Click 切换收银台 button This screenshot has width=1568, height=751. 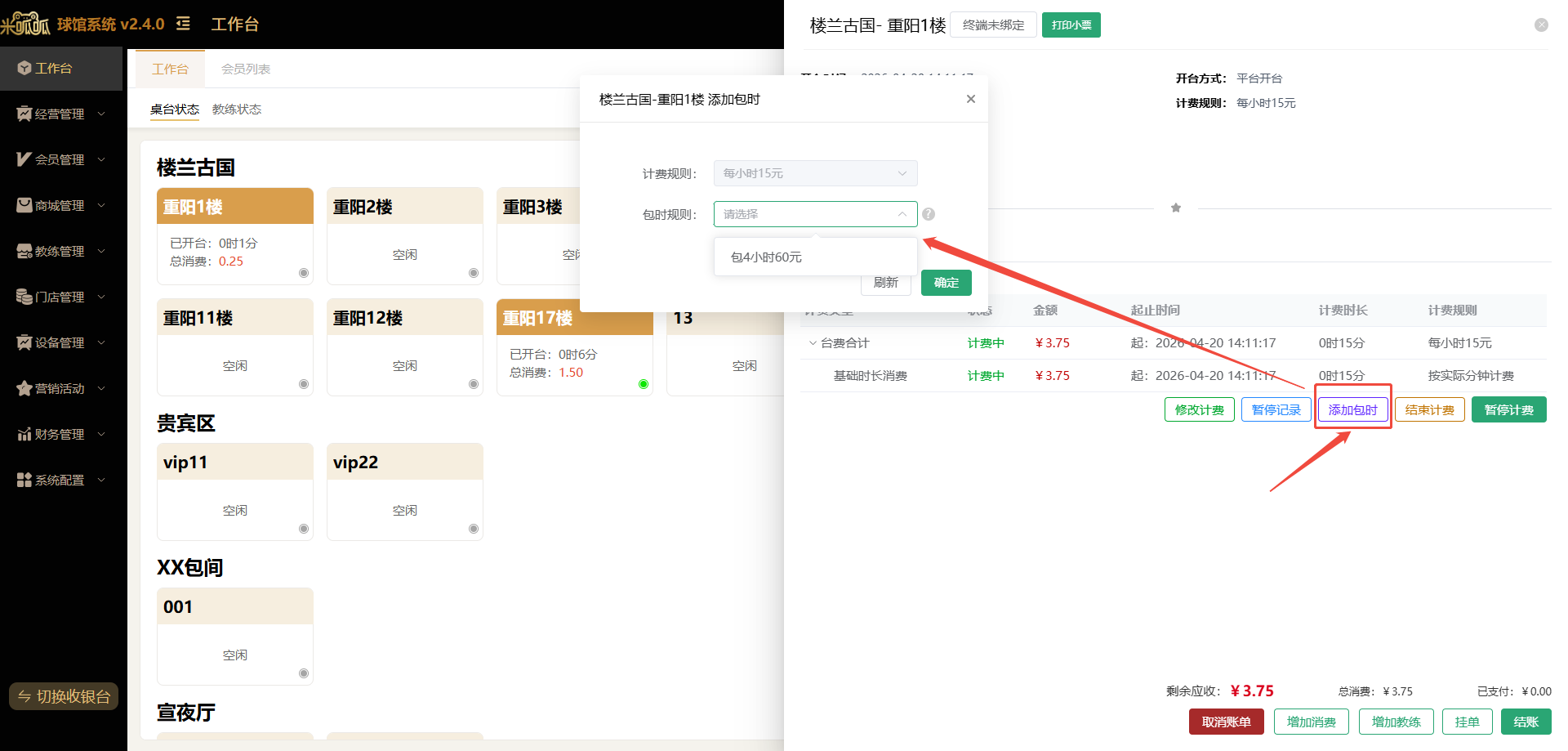64,696
